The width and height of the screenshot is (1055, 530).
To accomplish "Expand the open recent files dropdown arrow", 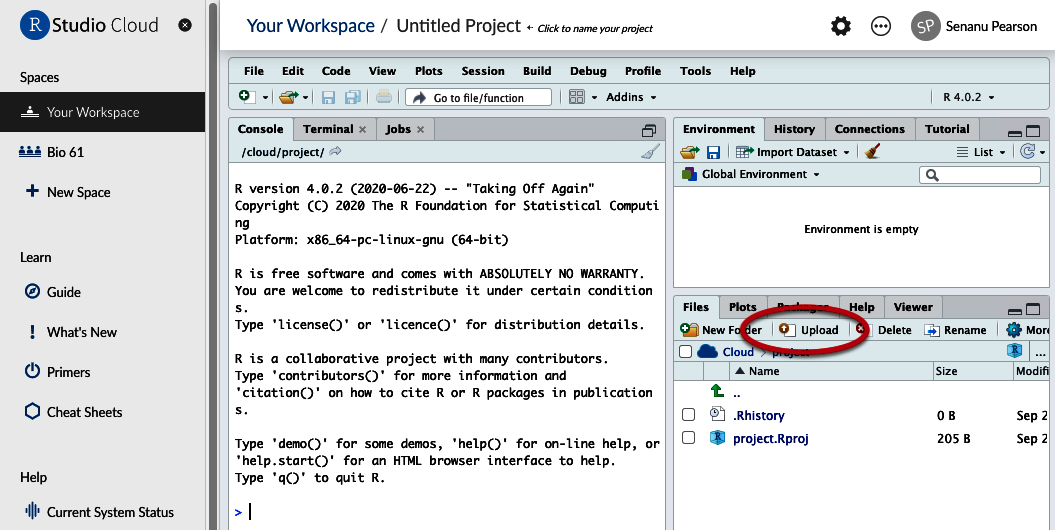I will pyautogui.click(x=305, y=98).
